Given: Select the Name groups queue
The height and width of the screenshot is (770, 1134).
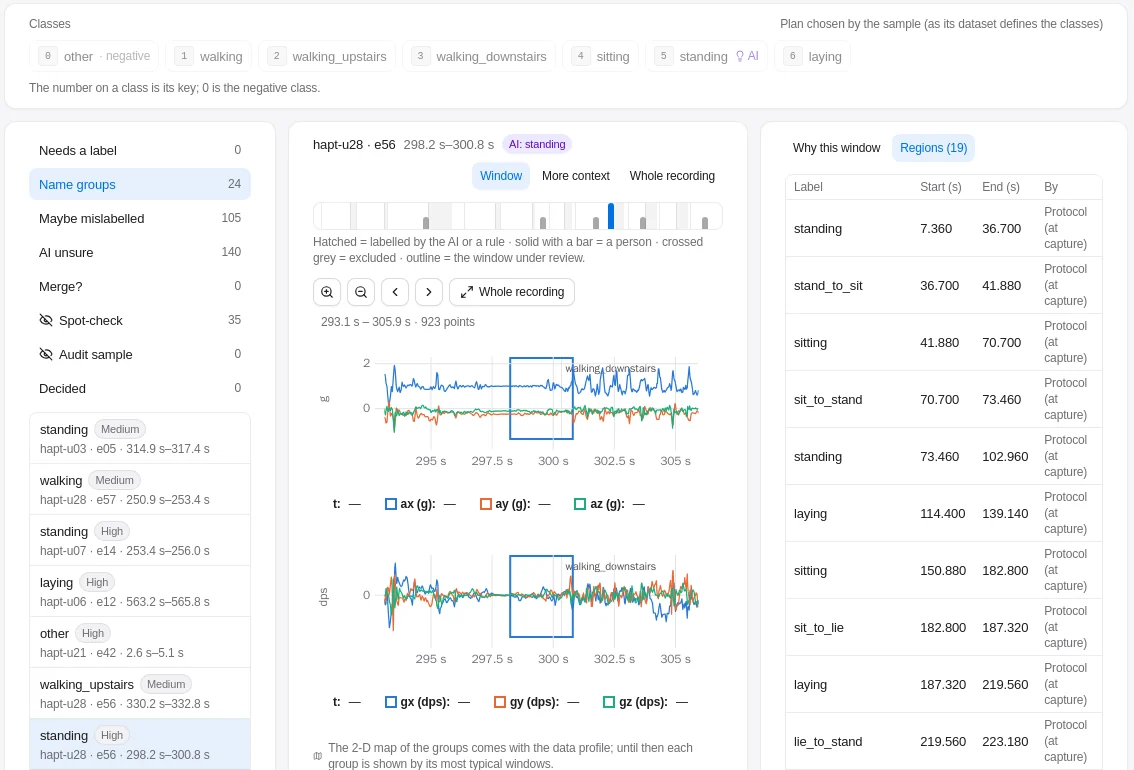Looking at the screenshot, I should [140, 184].
